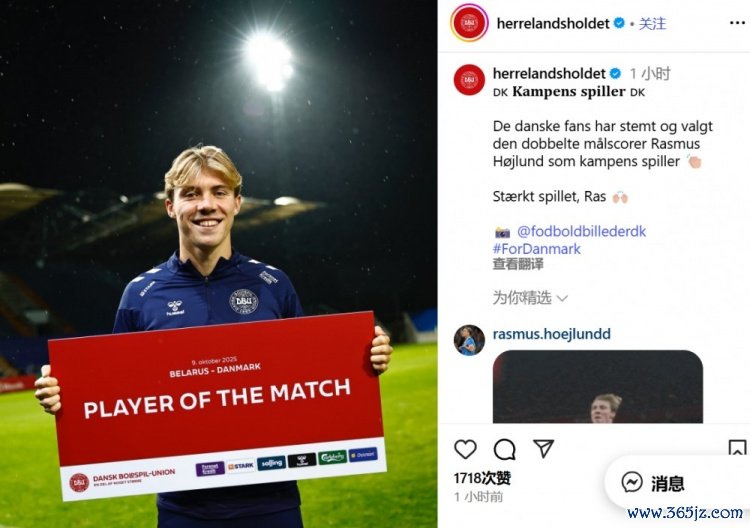Open herrelandsholdet profile picture in header
Image resolution: width=750 pixels, height=528 pixels.
point(469,22)
